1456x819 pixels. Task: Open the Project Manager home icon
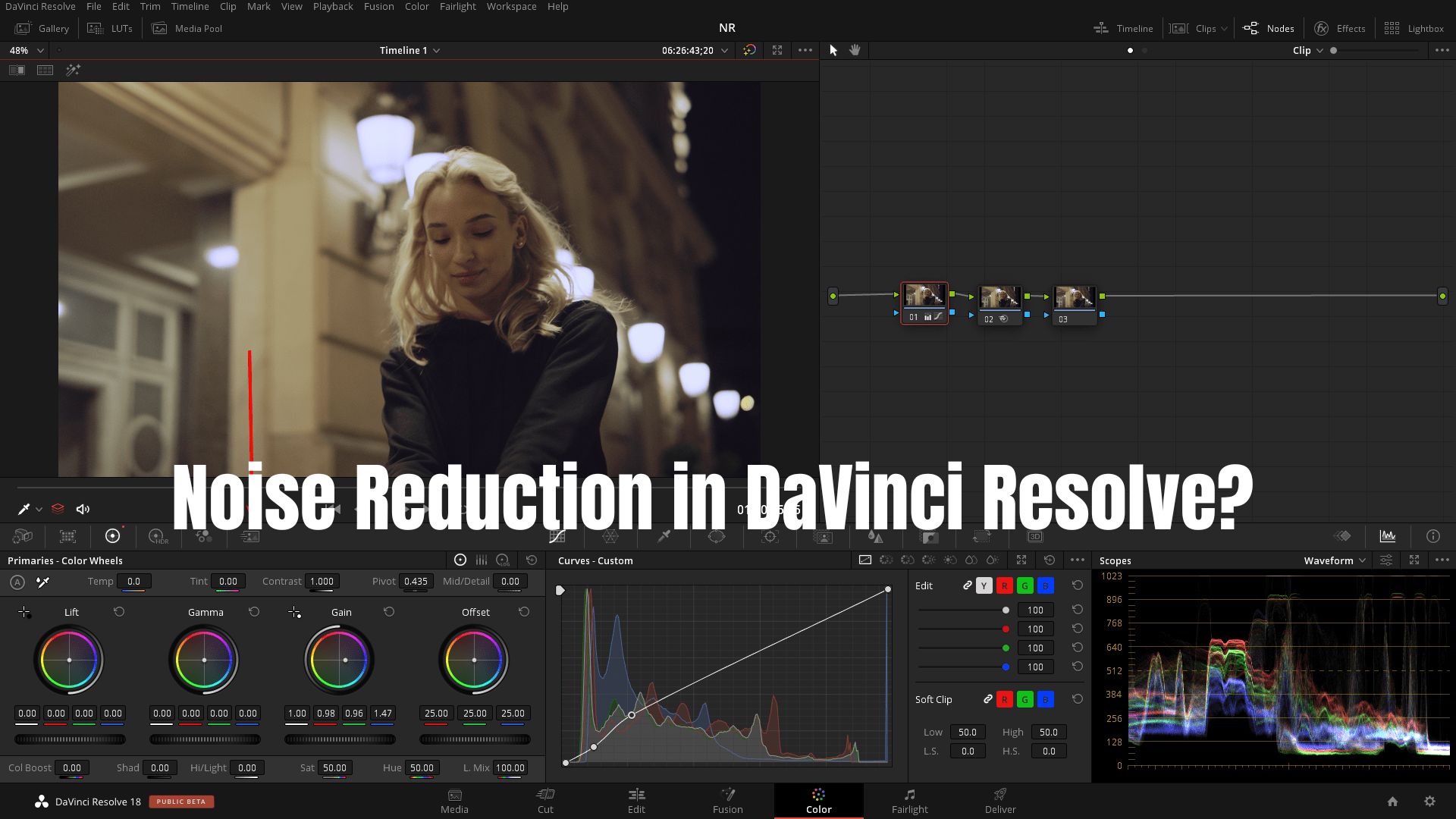tap(1392, 801)
